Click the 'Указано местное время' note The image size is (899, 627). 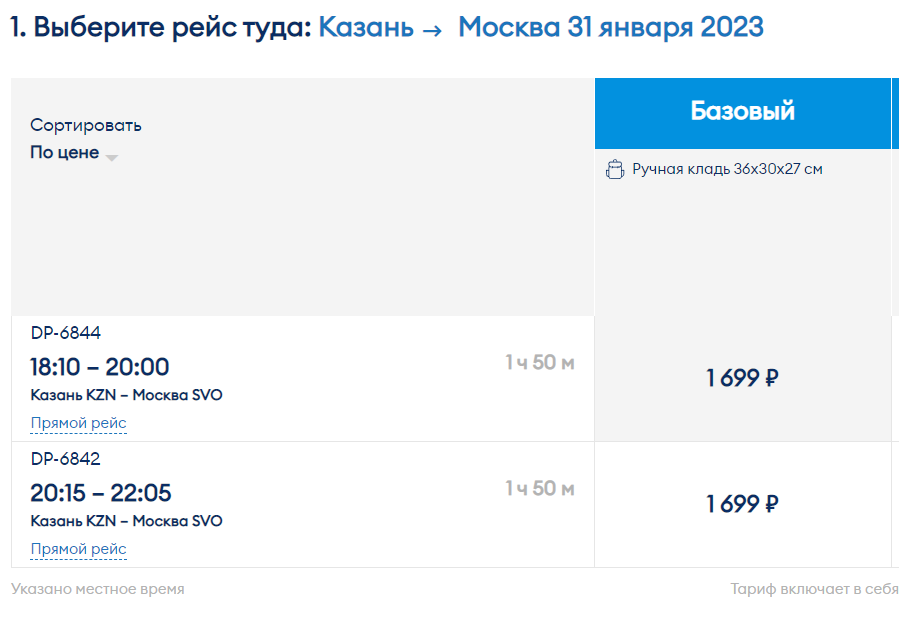(x=97, y=589)
